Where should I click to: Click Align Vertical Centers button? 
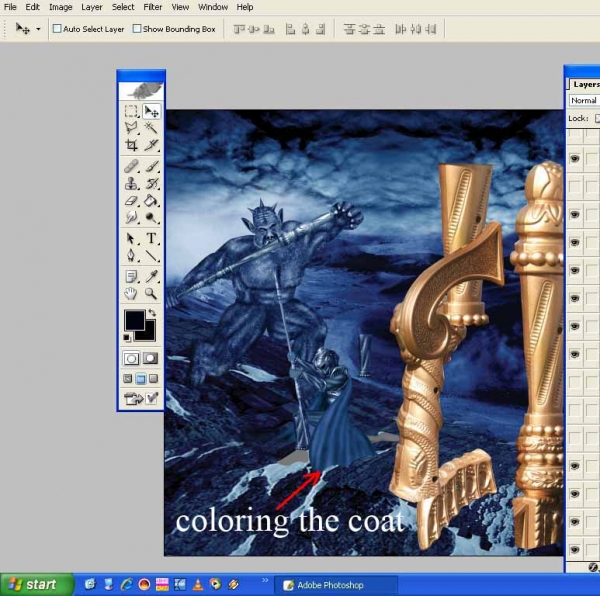(254, 29)
